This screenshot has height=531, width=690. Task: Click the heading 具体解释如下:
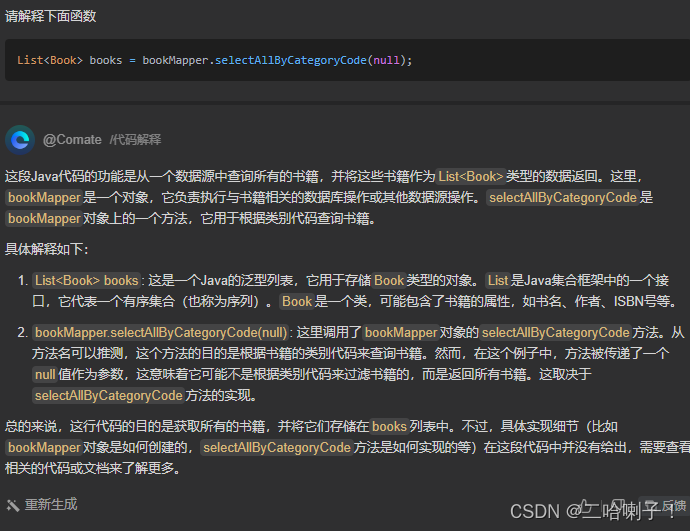(x=47, y=249)
